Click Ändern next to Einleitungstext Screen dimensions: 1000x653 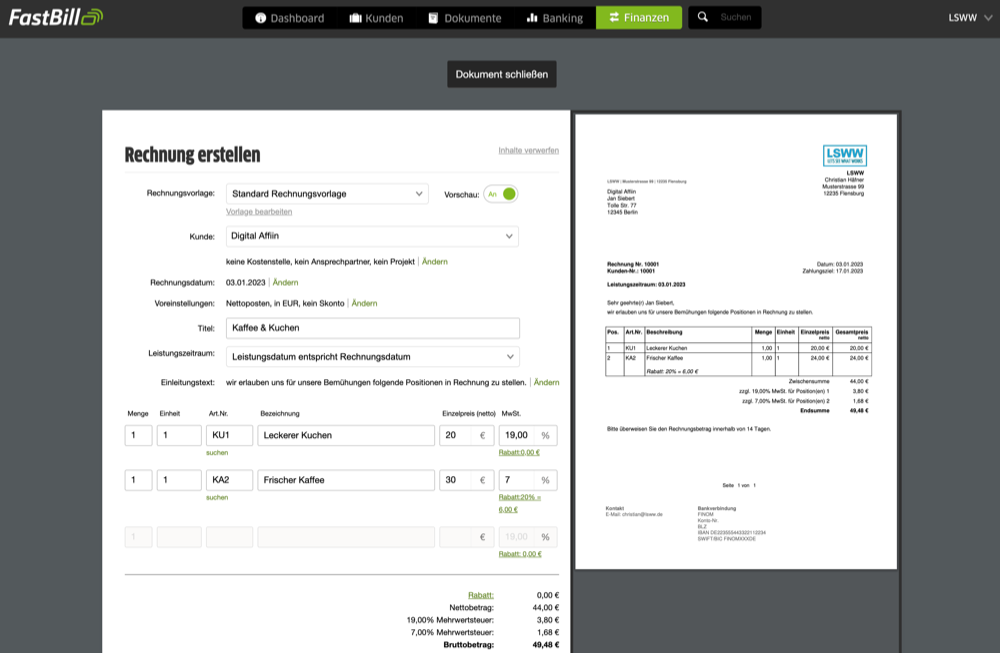point(546,383)
